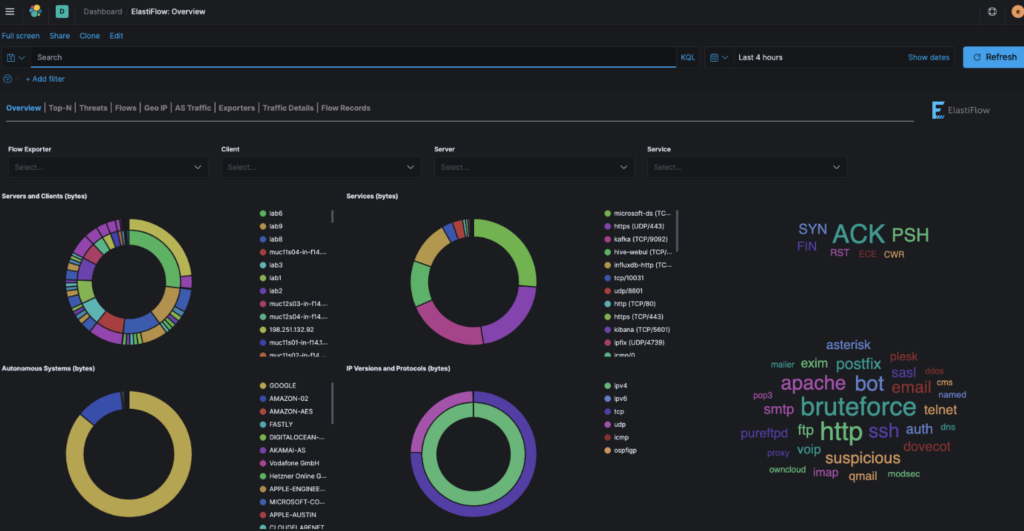Click the apache tag in the cloud
This screenshot has height=531, width=1024.
[813, 383]
